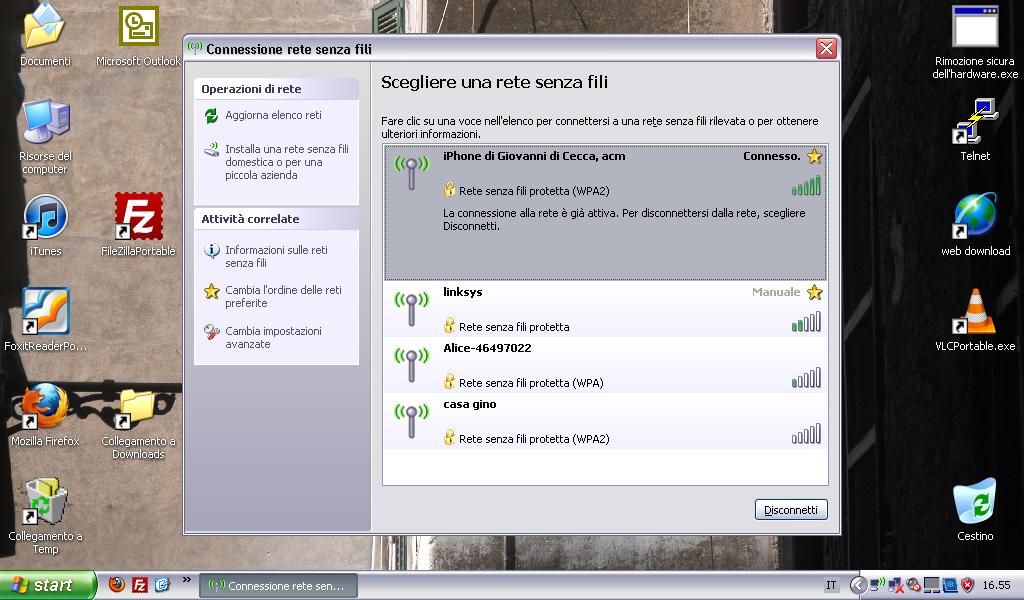Screen dimensions: 1024x600
Task: Select the iPhone di Giovanni di Cecca network
Action: [605, 213]
